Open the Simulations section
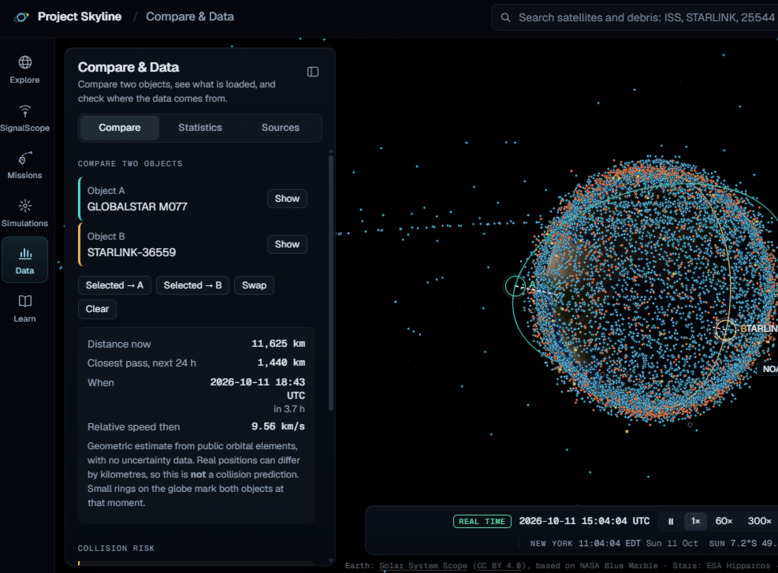 [25, 213]
